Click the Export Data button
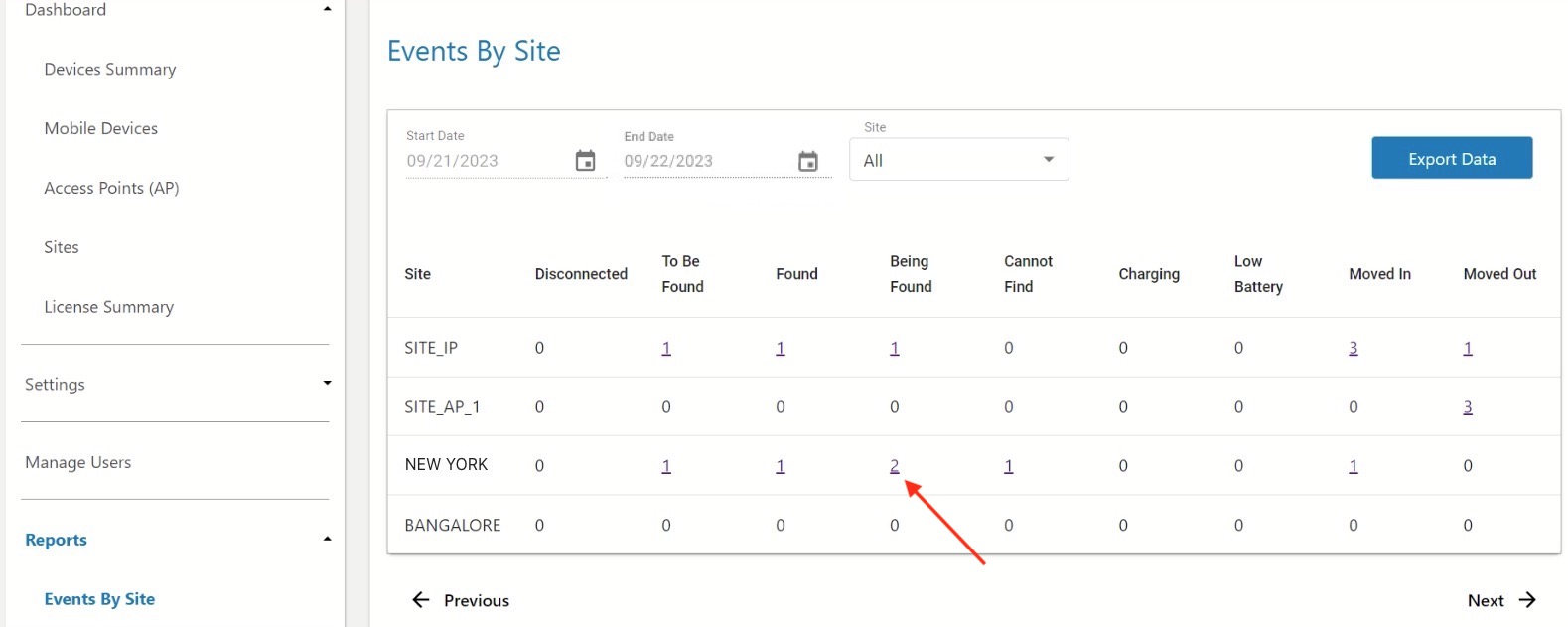 click(x=1452, y=158)
